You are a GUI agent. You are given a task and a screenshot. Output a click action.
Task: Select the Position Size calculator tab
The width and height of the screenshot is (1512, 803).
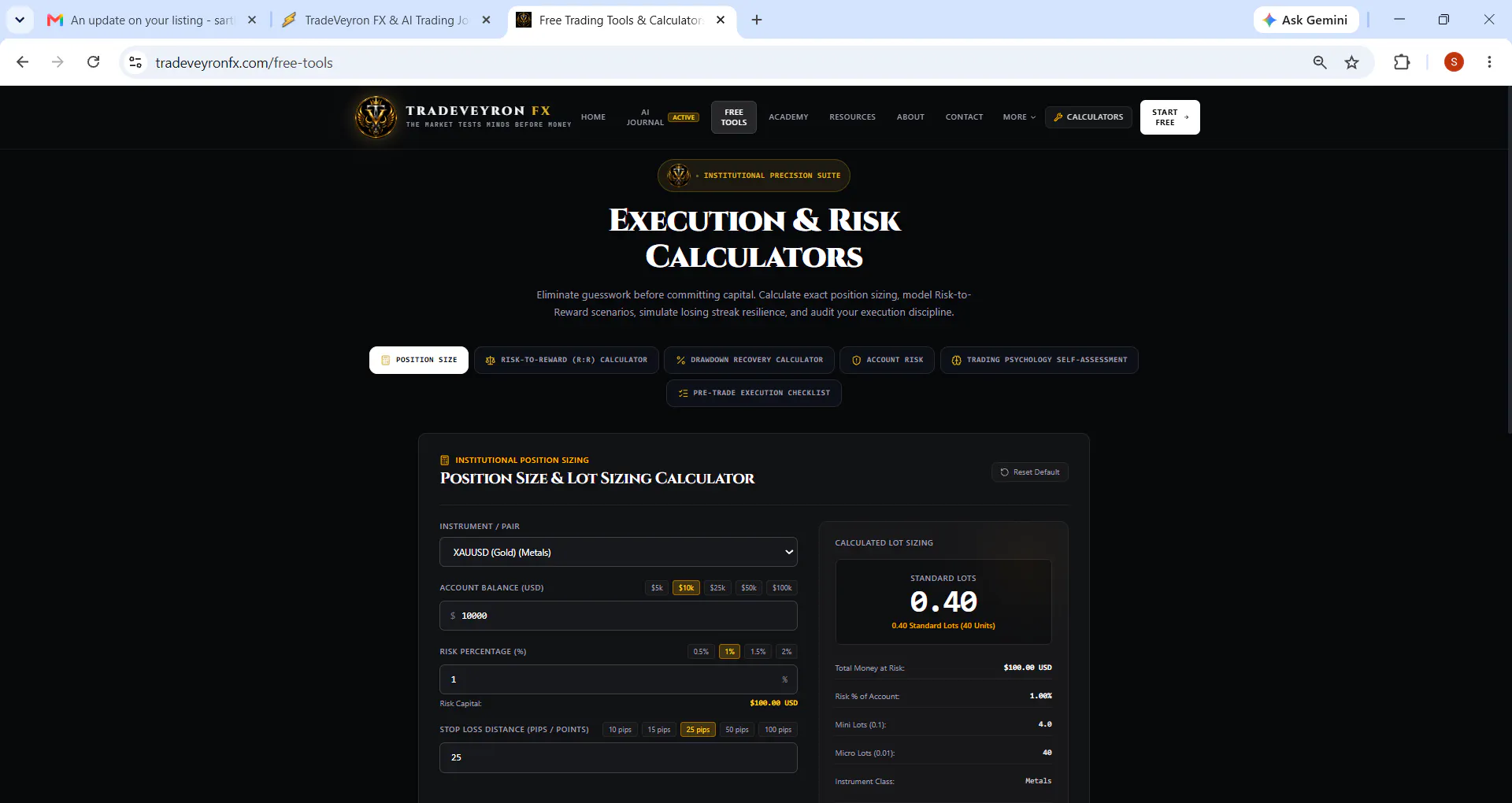point(419,360)
